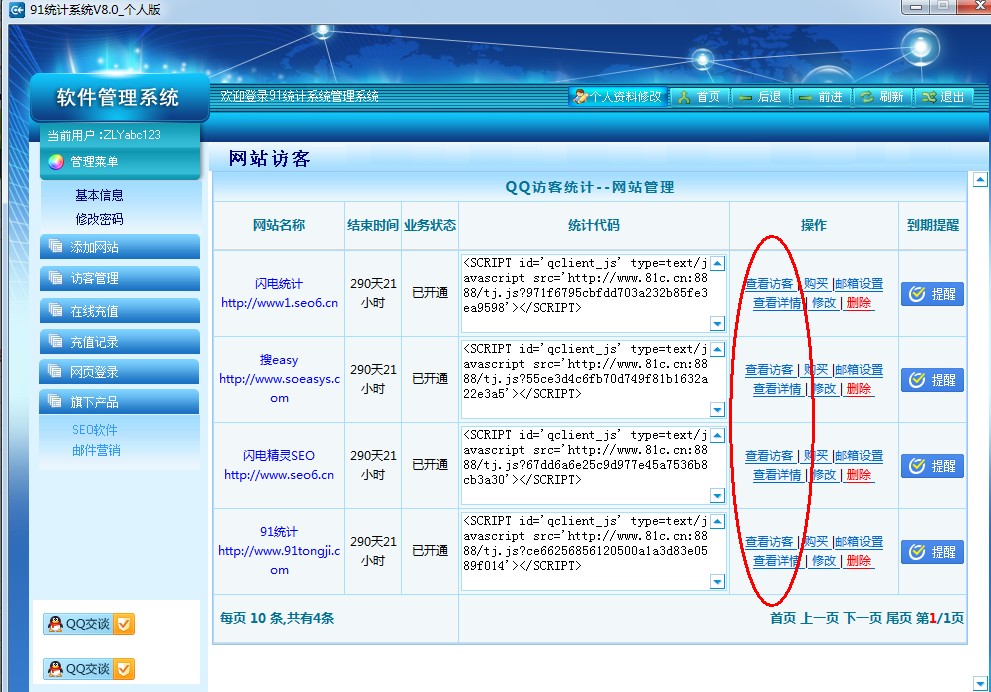
Task: Open 搜easy site link
Action: tap(279, 379)
